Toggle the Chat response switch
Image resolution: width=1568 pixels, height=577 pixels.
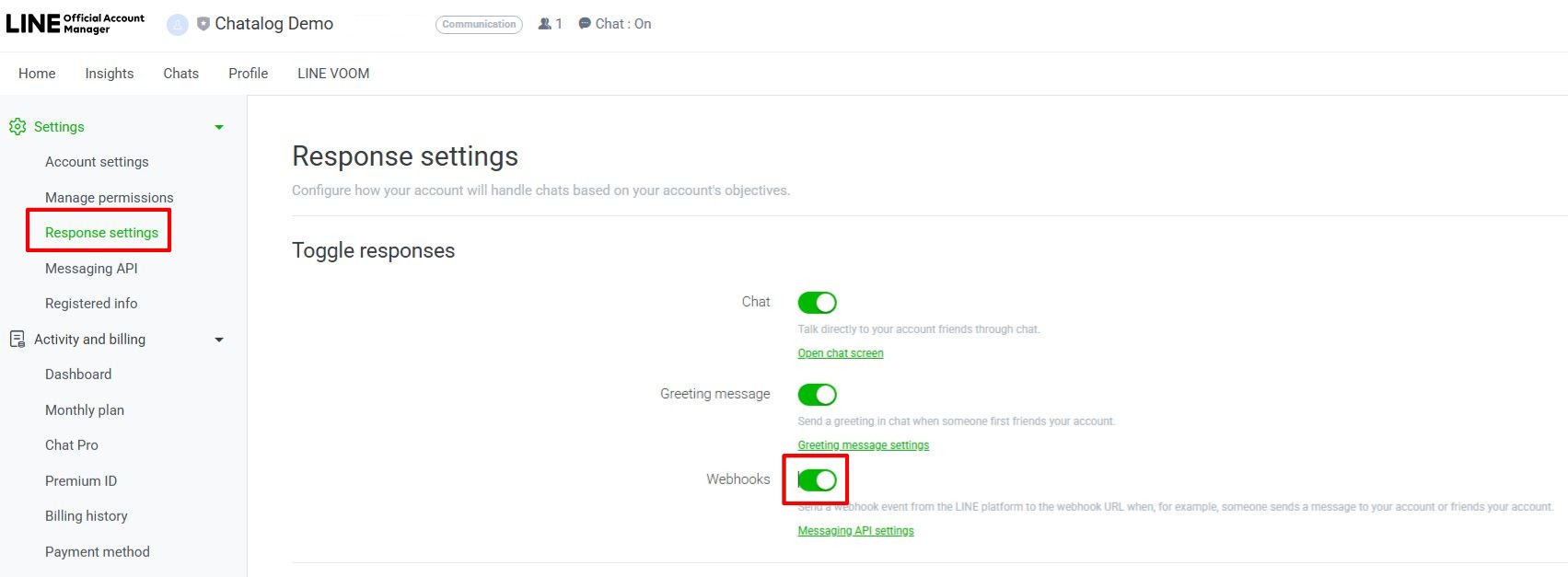(817, 303)
